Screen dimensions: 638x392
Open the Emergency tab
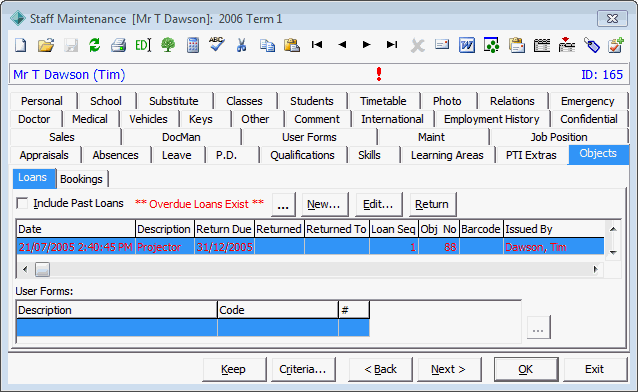(x=588, y=101)
